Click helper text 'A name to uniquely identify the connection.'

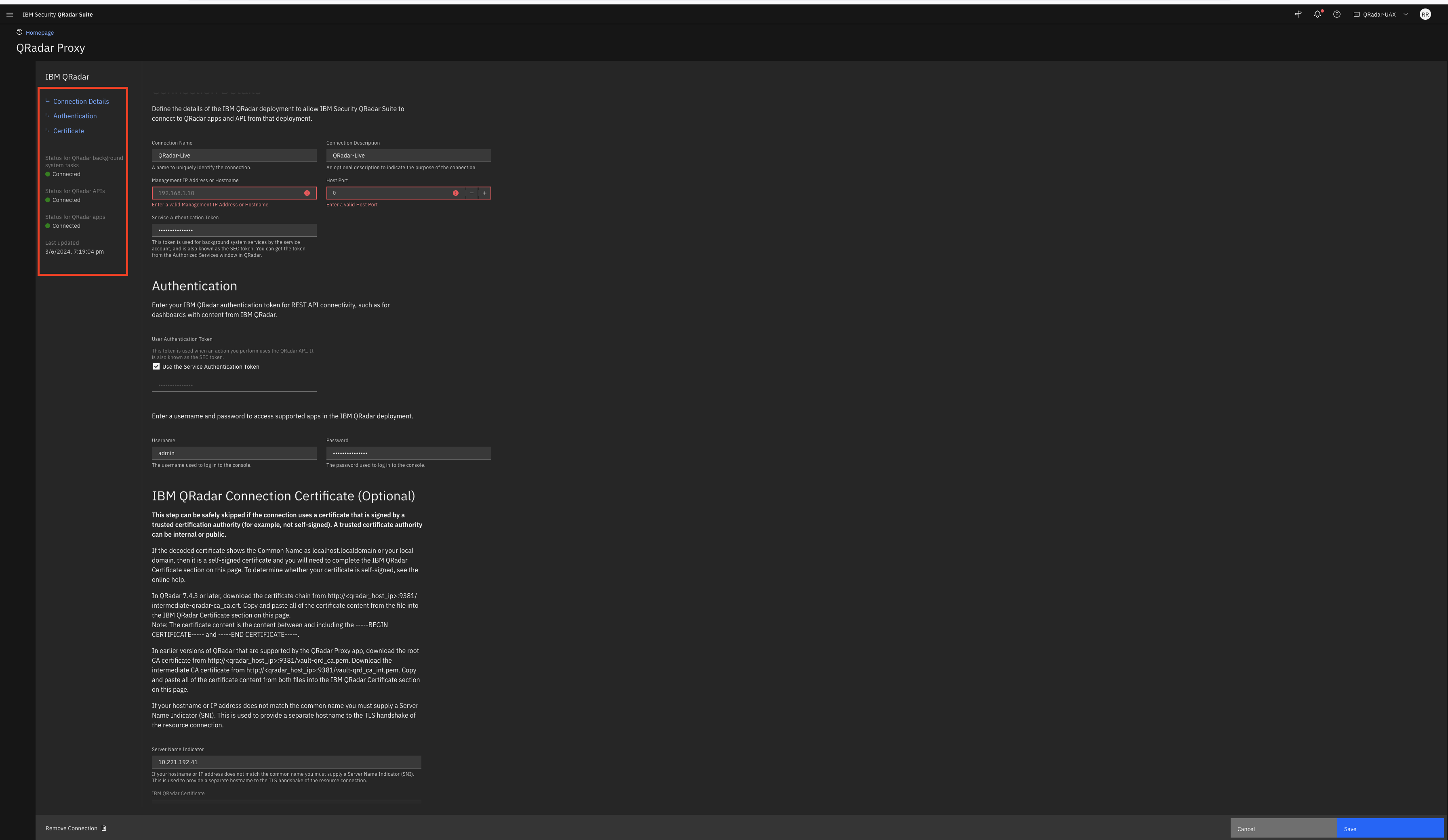202,168
